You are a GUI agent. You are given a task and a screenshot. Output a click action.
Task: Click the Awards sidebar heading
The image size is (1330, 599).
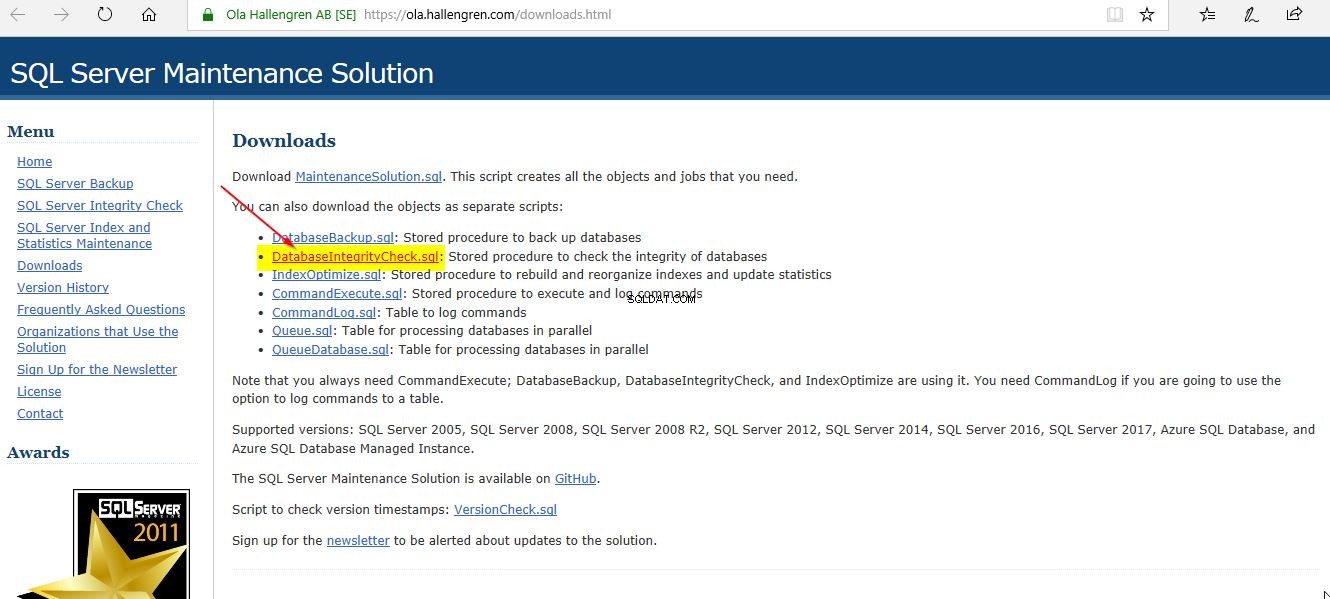pyautogui.click(x=38, y=453)
